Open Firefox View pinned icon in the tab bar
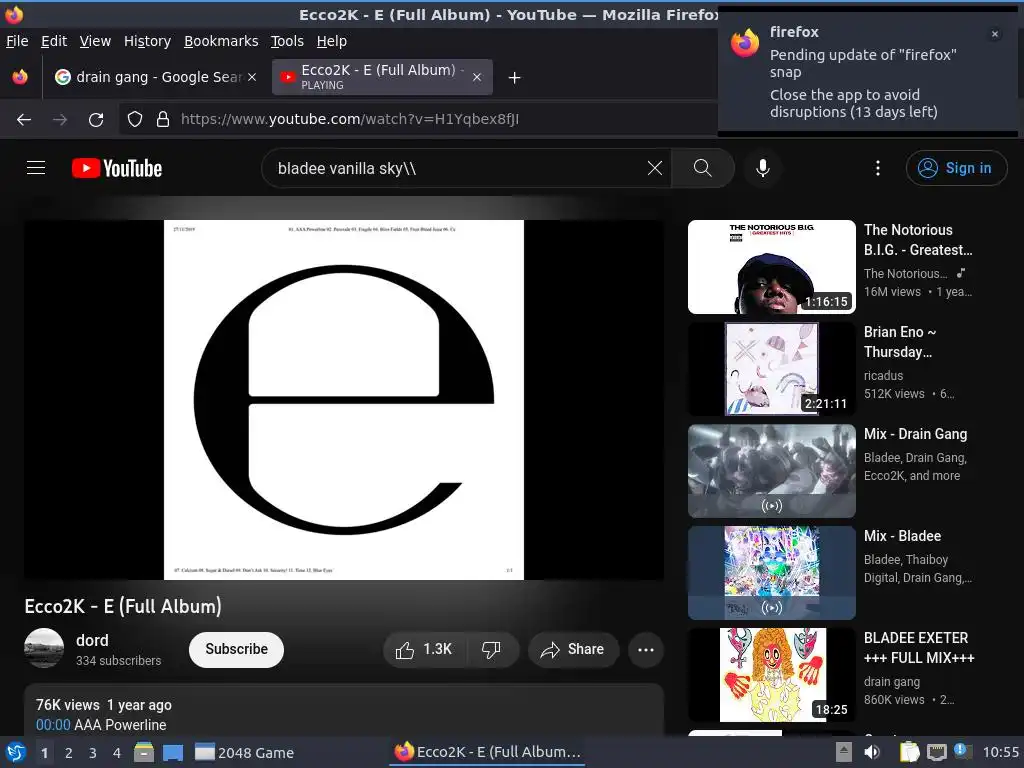Image resolution: width=1024 pixels, height=768 pixels. coord(20,77)
